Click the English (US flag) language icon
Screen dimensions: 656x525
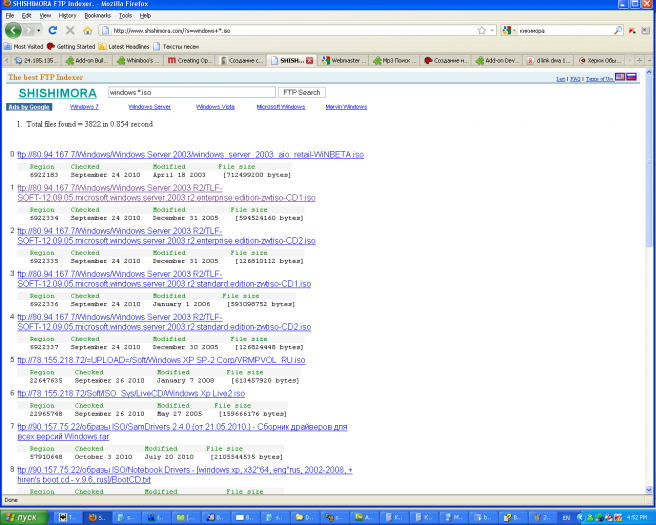pos(620,77)
